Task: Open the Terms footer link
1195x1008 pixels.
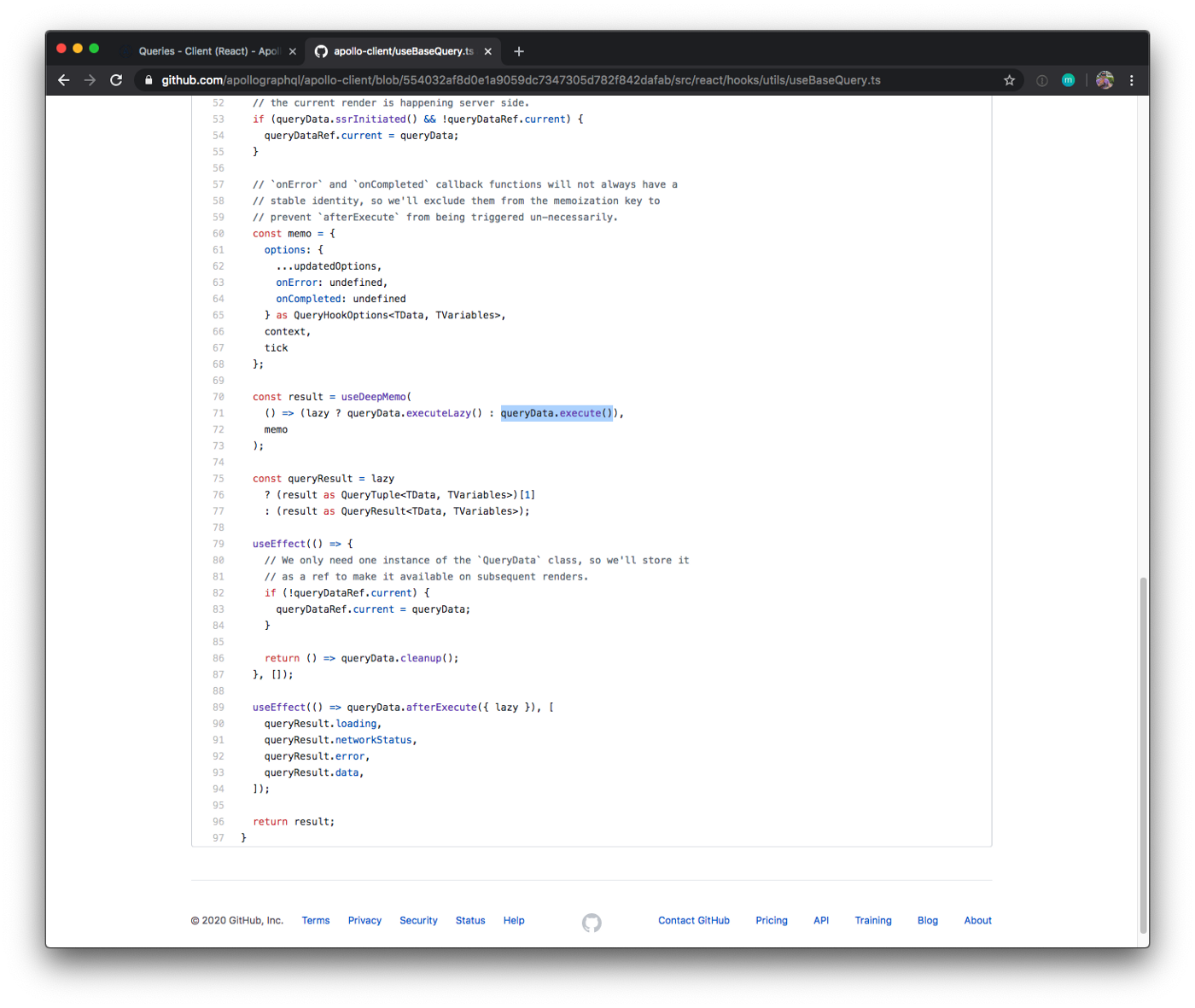Action: 316,921
